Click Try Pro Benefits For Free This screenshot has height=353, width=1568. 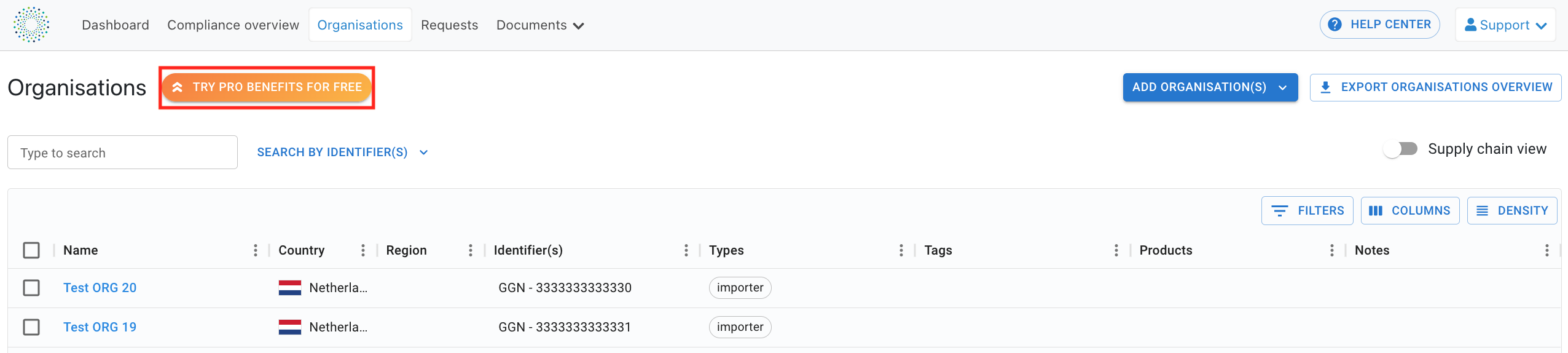point(267,87)
